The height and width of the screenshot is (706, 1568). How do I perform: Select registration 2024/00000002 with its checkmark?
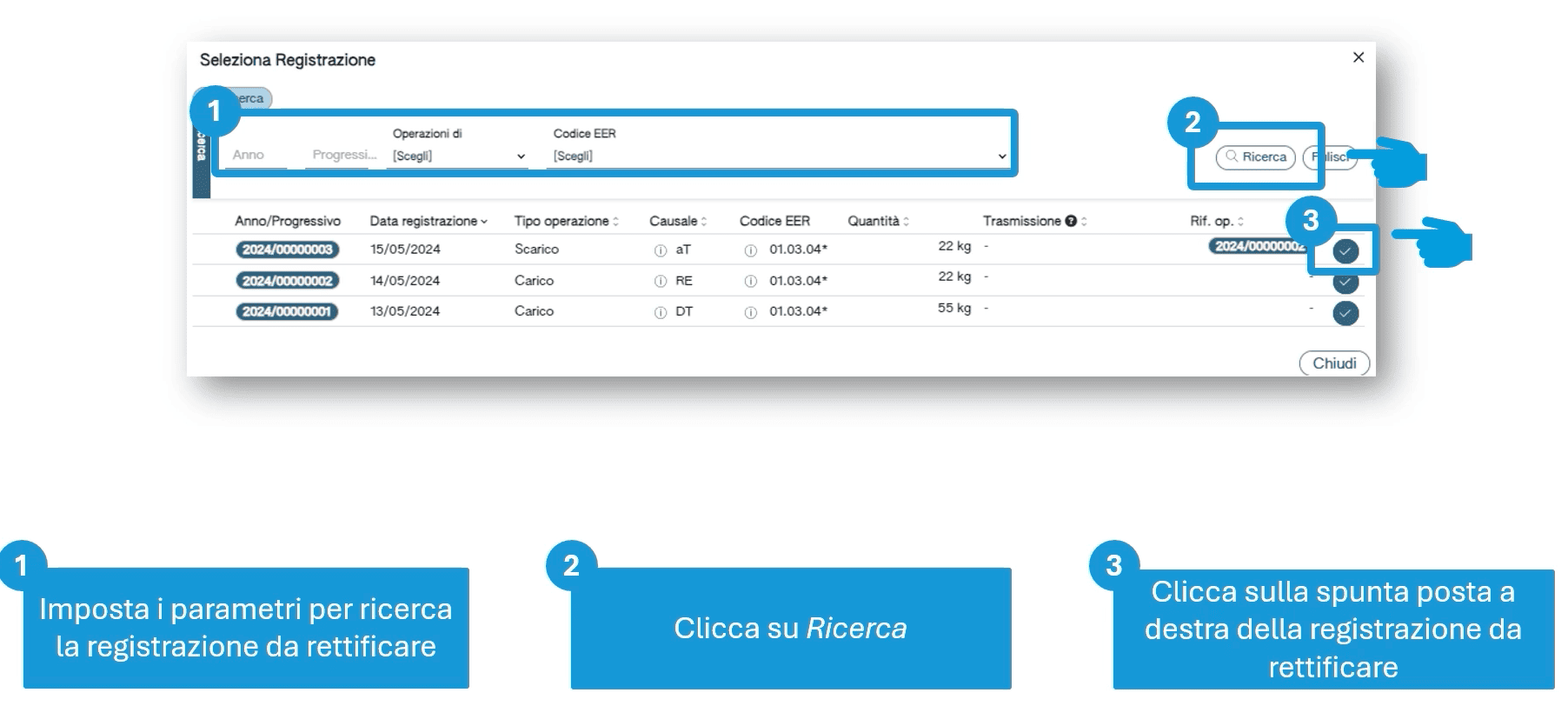tap(1345, 283)
